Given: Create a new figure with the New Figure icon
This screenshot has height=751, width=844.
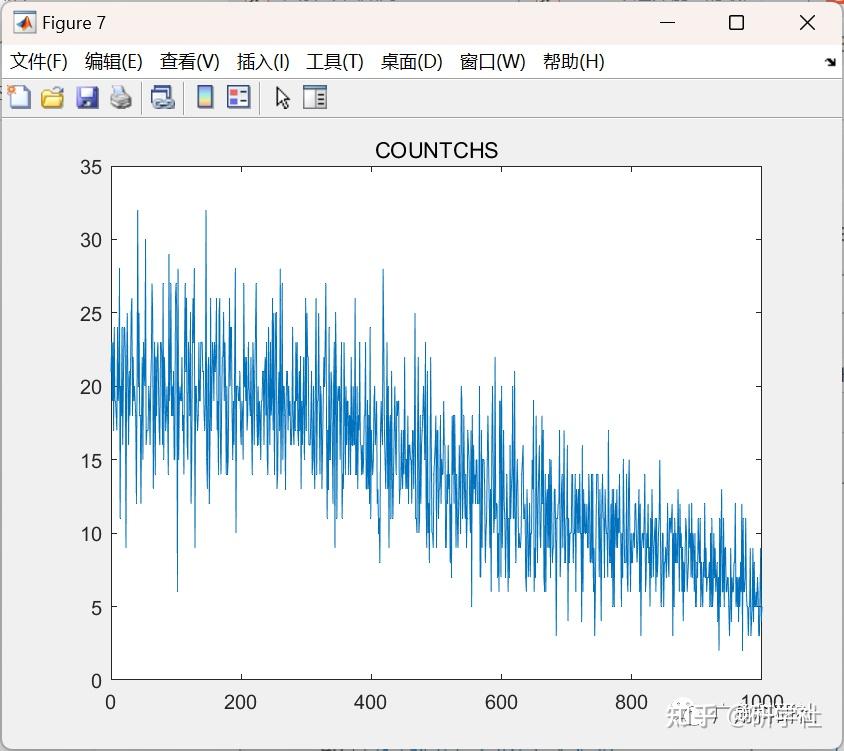Looking at the screenshot, I should pyautogui.click(x=18, y=97).
